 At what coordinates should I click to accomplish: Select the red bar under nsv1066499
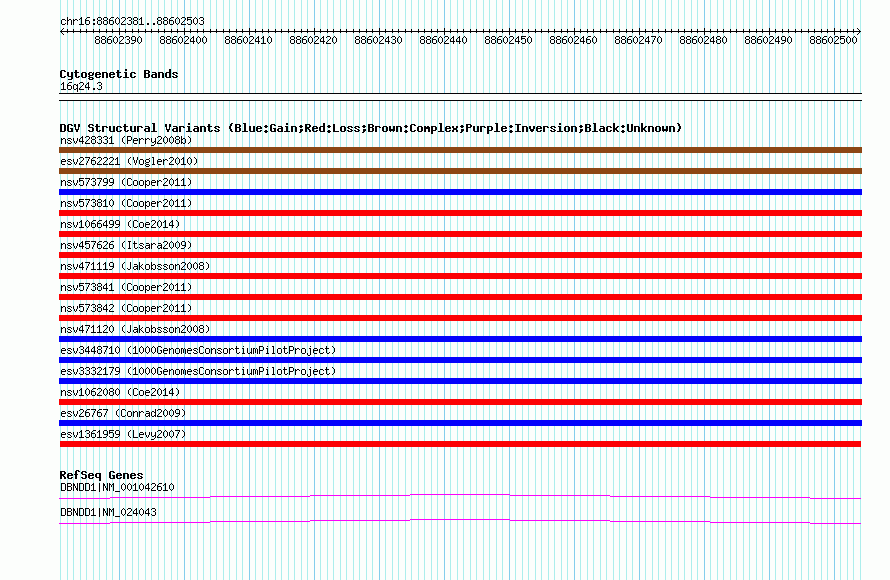(x=460, y=234)
